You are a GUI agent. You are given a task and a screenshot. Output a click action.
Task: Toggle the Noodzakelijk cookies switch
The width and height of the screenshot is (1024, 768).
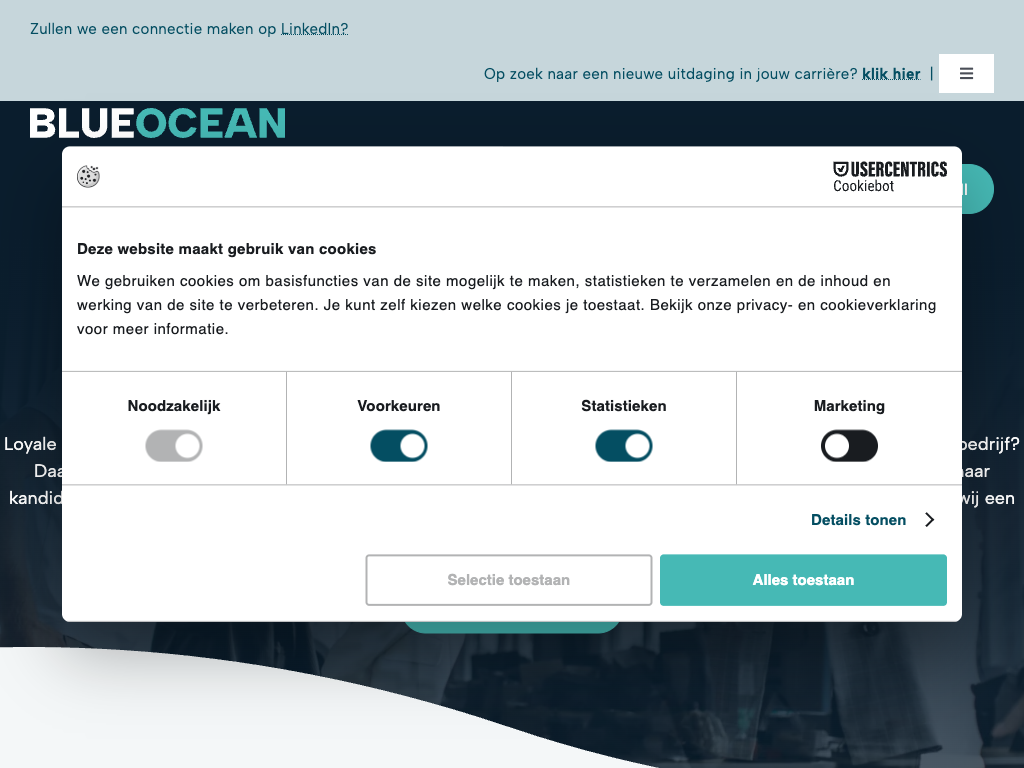[174, 446]
